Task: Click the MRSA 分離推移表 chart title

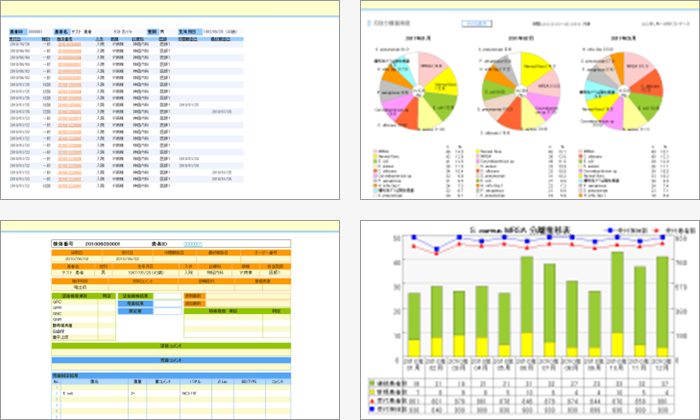Action: (x=520, y=230)
